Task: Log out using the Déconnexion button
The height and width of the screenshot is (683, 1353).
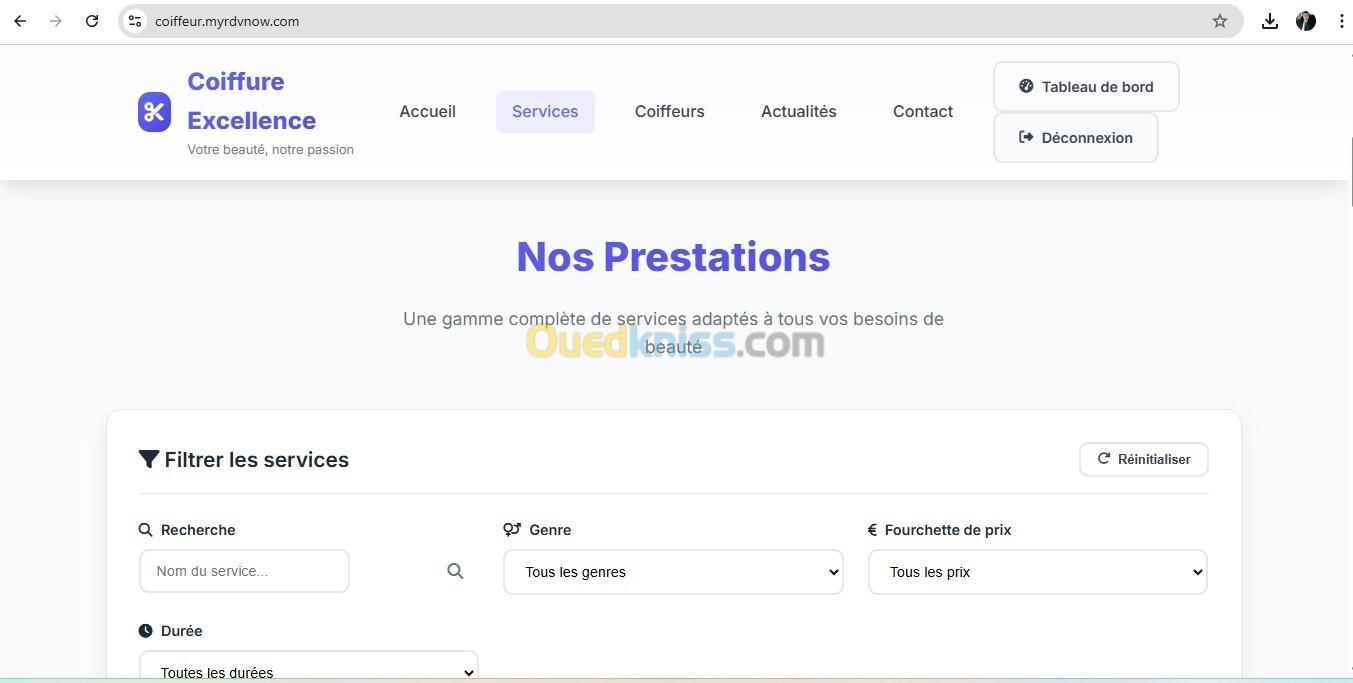Action: coord(1075,138)
